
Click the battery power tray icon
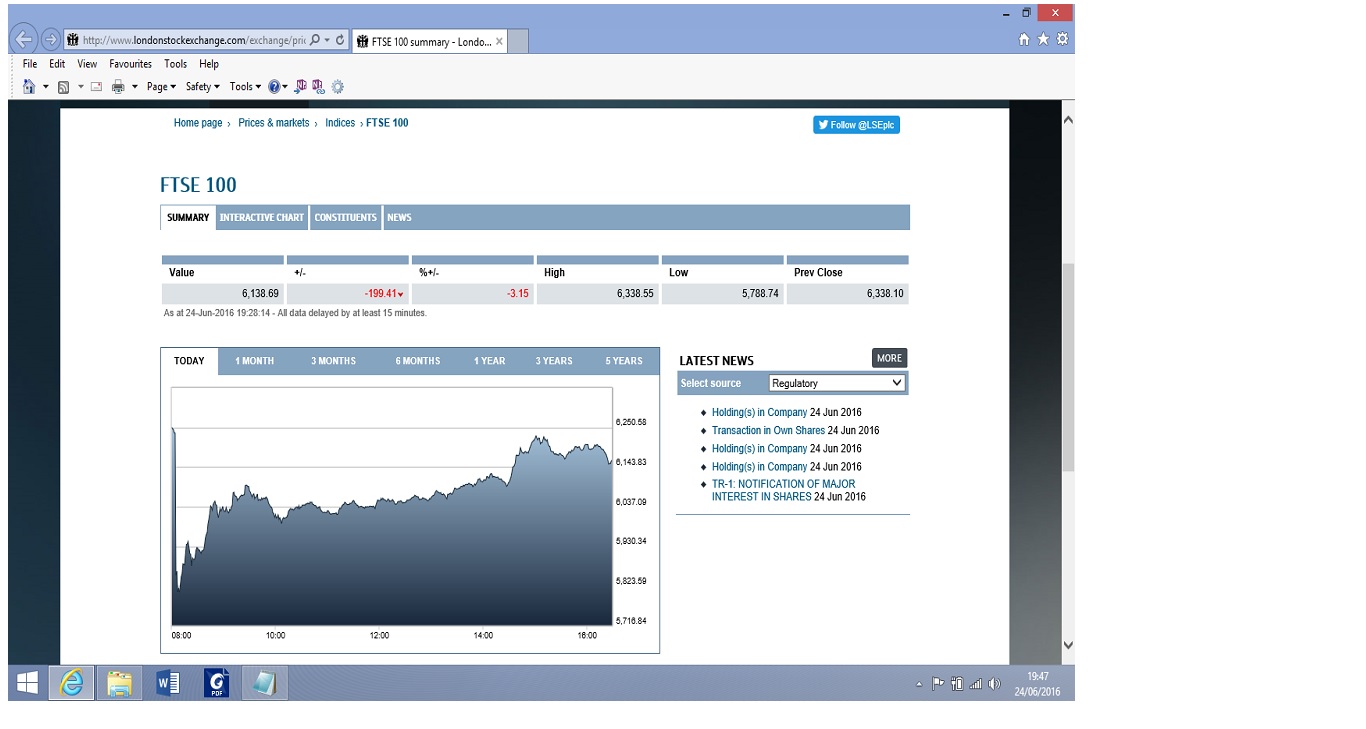[957, 684]
